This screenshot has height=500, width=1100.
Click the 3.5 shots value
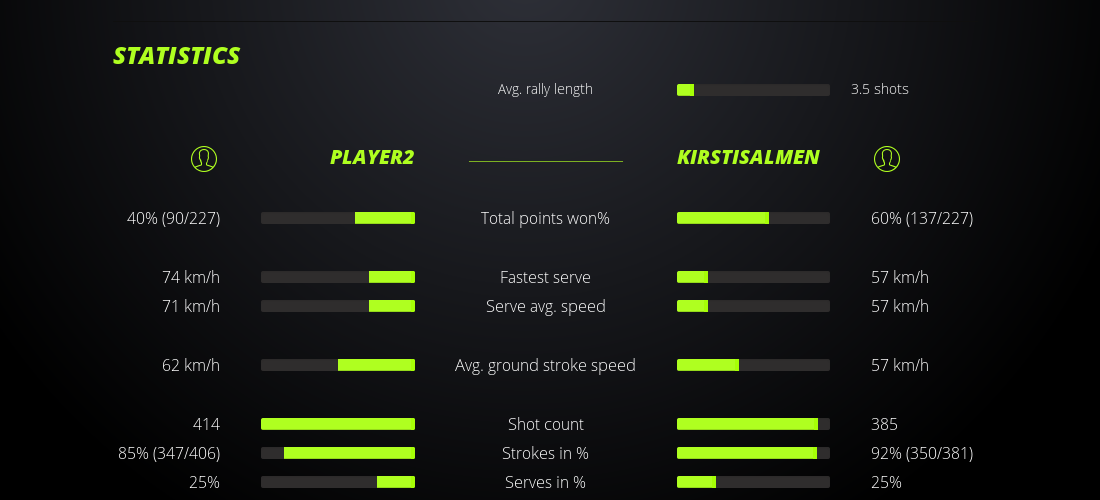tap(880, 89)
